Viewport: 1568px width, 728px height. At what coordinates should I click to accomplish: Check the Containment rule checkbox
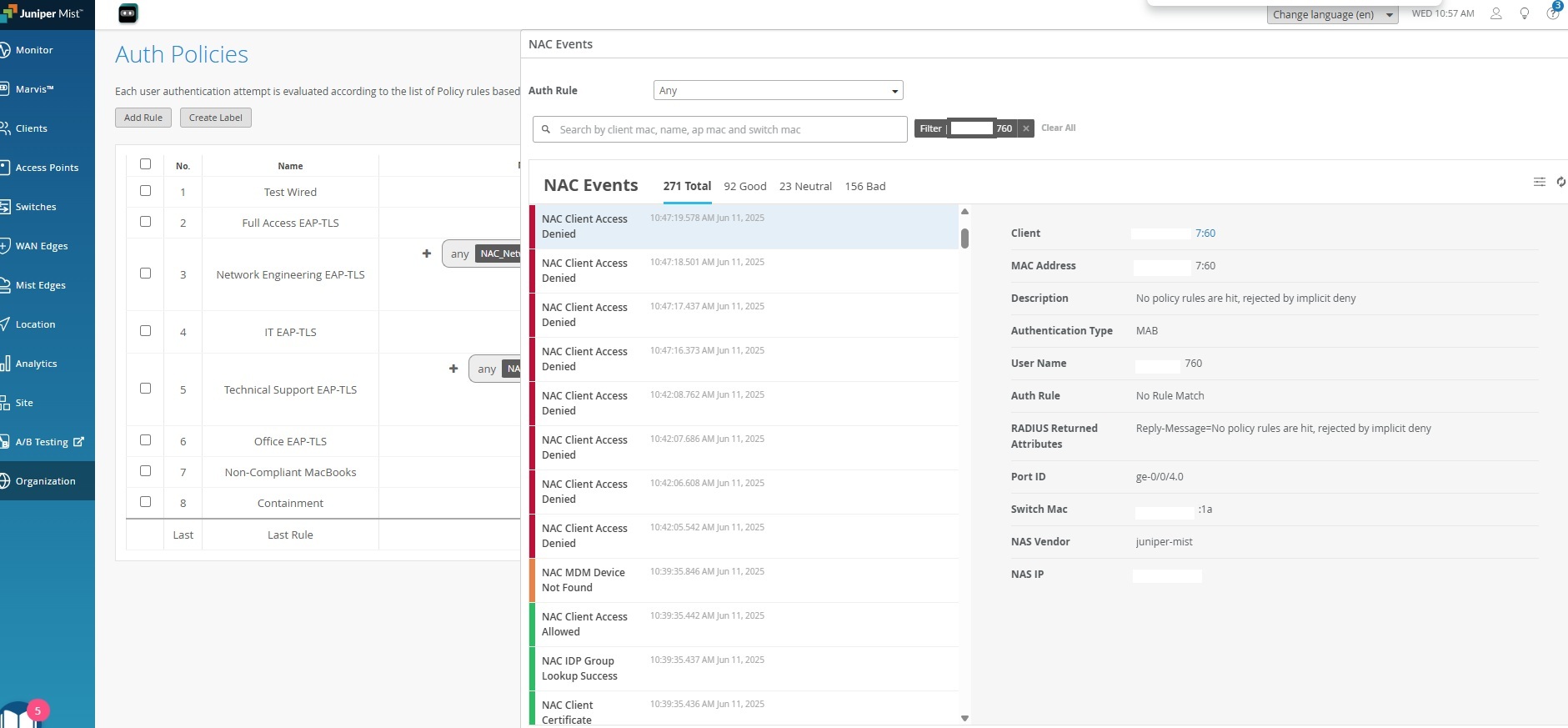[145, 502]
